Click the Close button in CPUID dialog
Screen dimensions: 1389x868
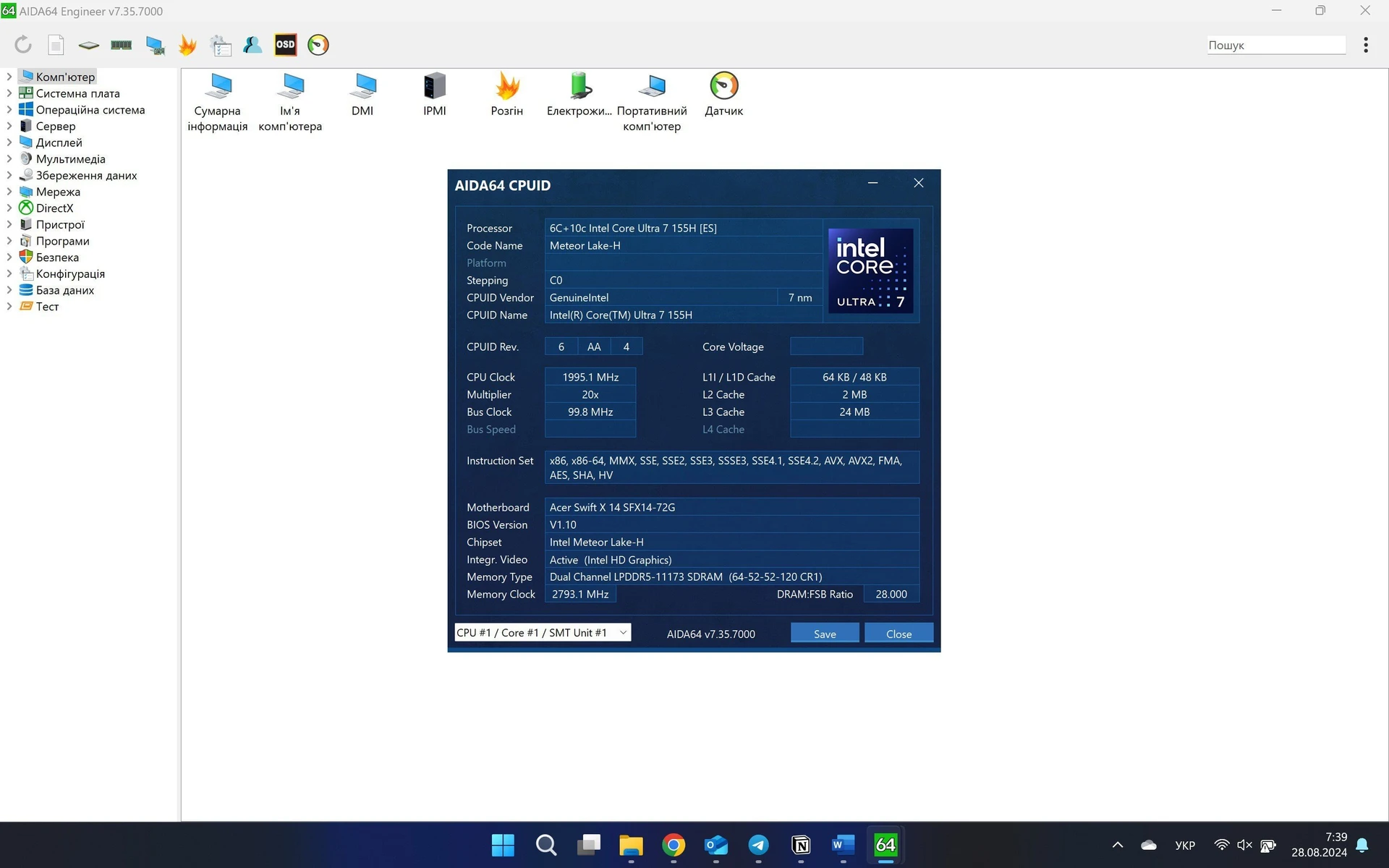(x=899, y=633)
